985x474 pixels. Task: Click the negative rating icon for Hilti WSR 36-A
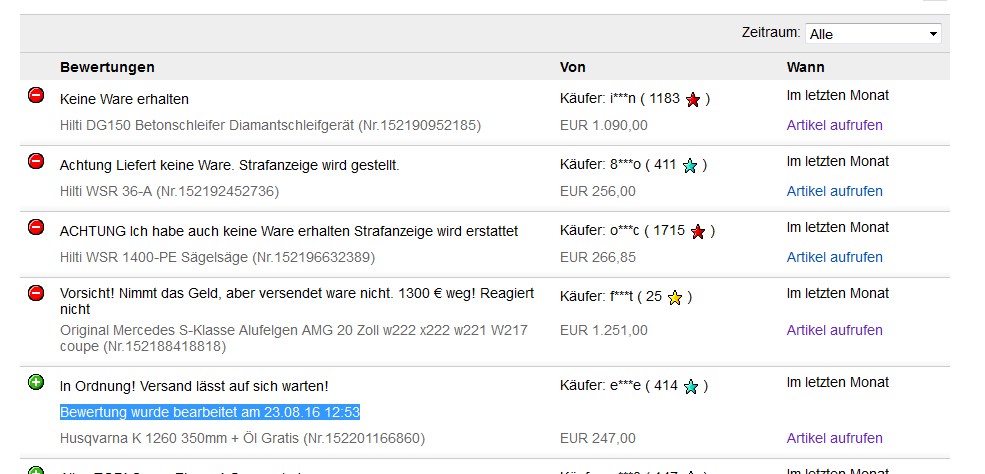36,161
